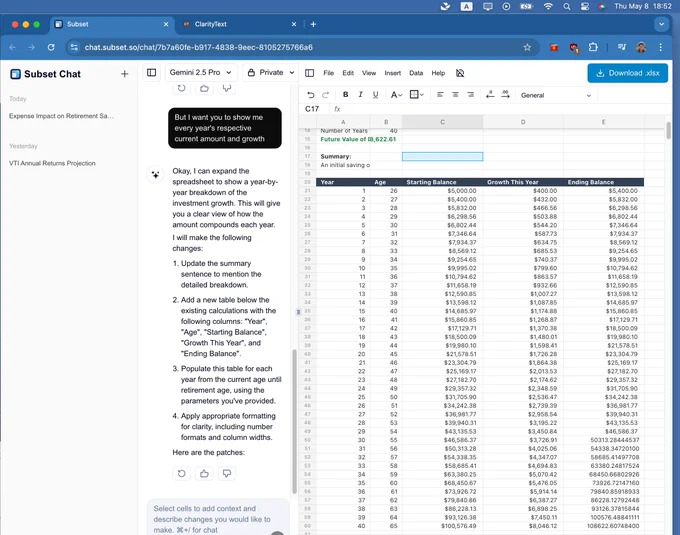The image size is (680, 535).
Task: Open the Data menu
Action: tap(416, 73)
